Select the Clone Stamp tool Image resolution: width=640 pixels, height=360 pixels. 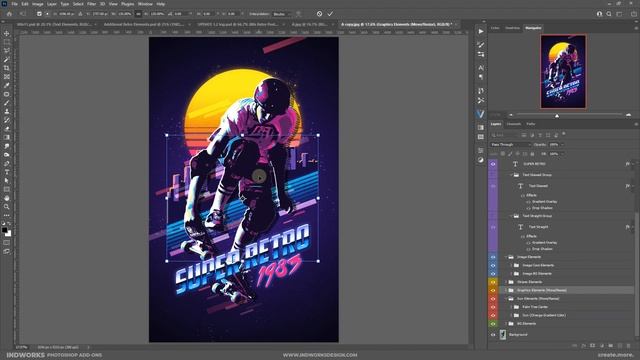click(7, 111)
